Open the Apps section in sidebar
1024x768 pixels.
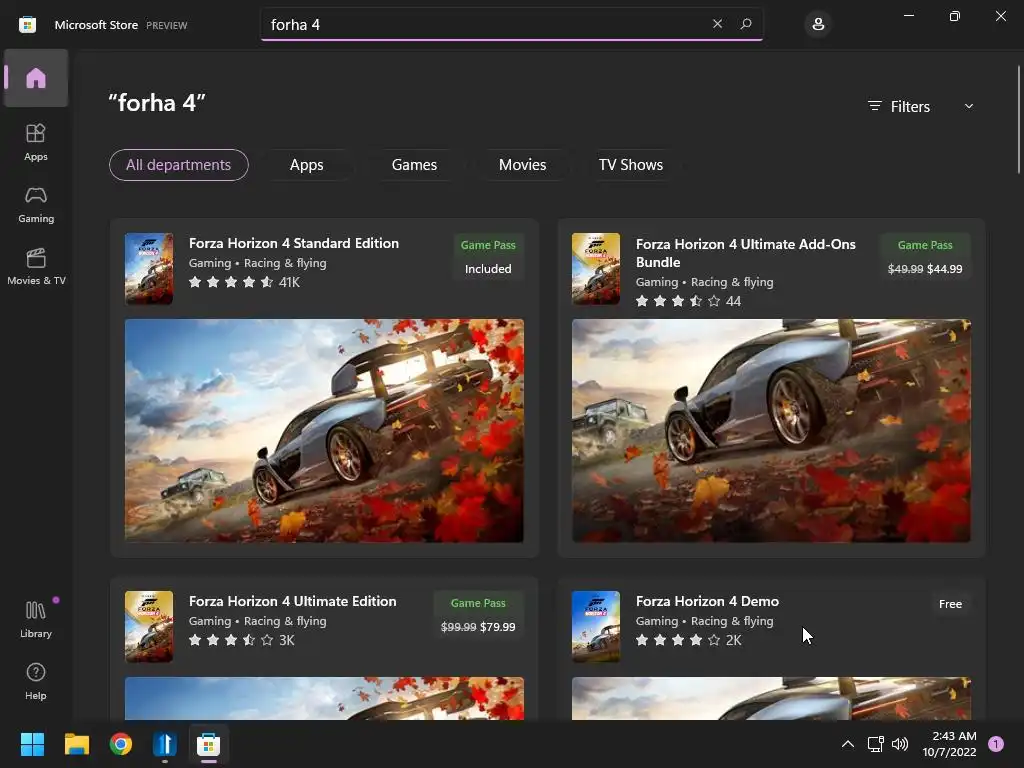click(36, 142)
